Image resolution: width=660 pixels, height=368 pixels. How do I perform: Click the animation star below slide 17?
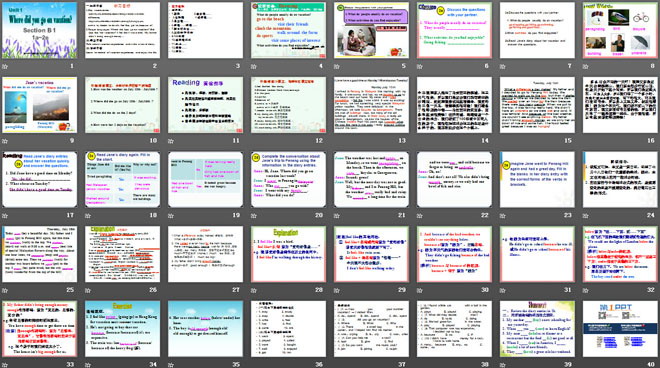[5, 216]
